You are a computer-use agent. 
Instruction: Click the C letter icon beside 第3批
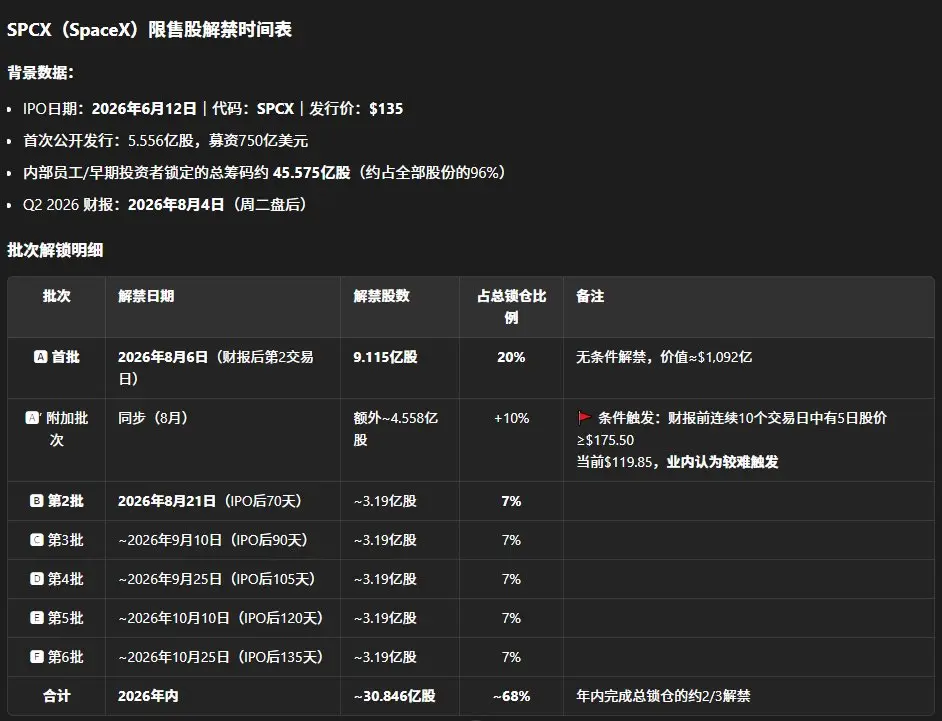tap(37, 540)
